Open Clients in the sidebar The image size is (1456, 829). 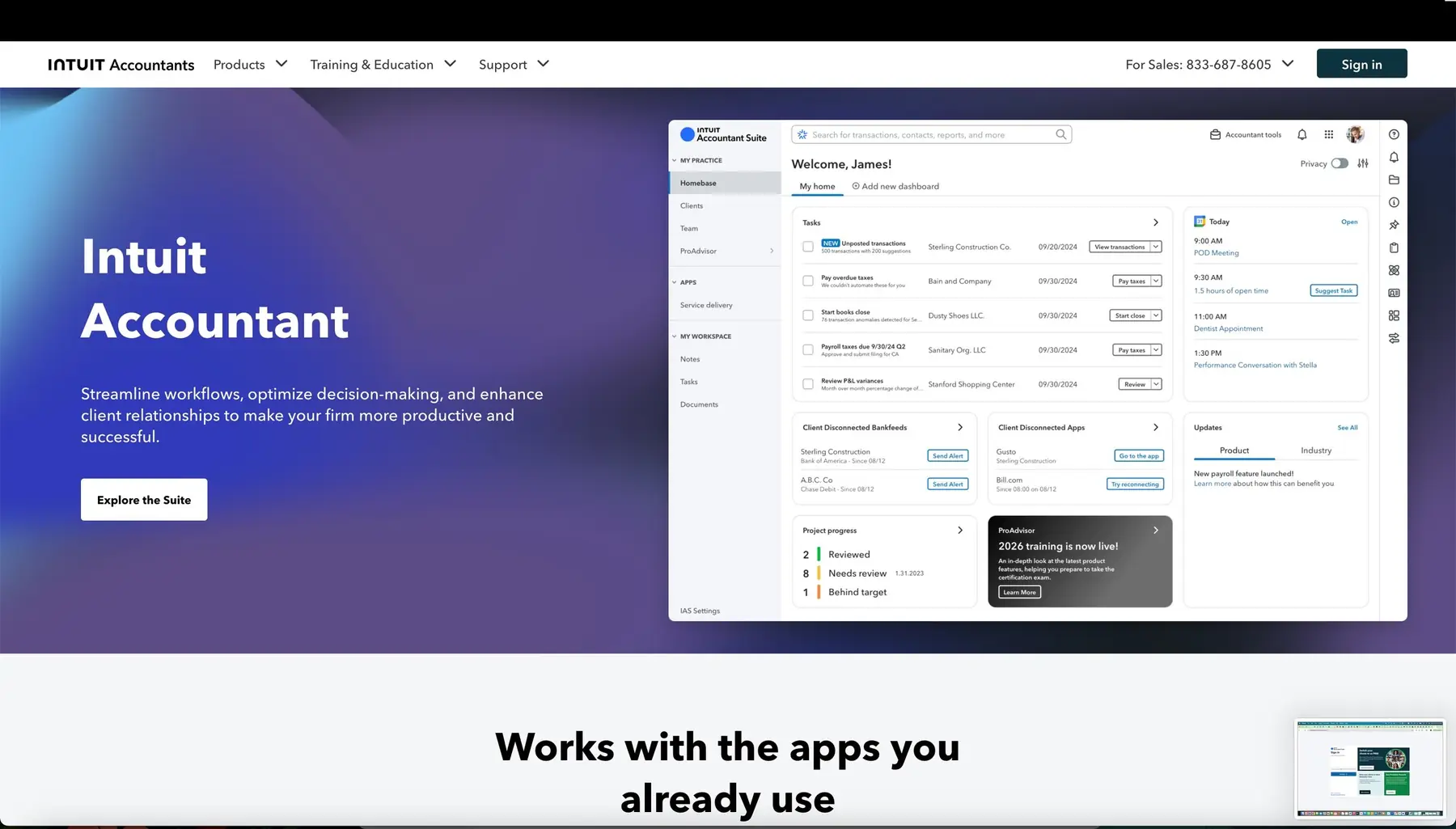pyautogui.click(x=692, y=205)
